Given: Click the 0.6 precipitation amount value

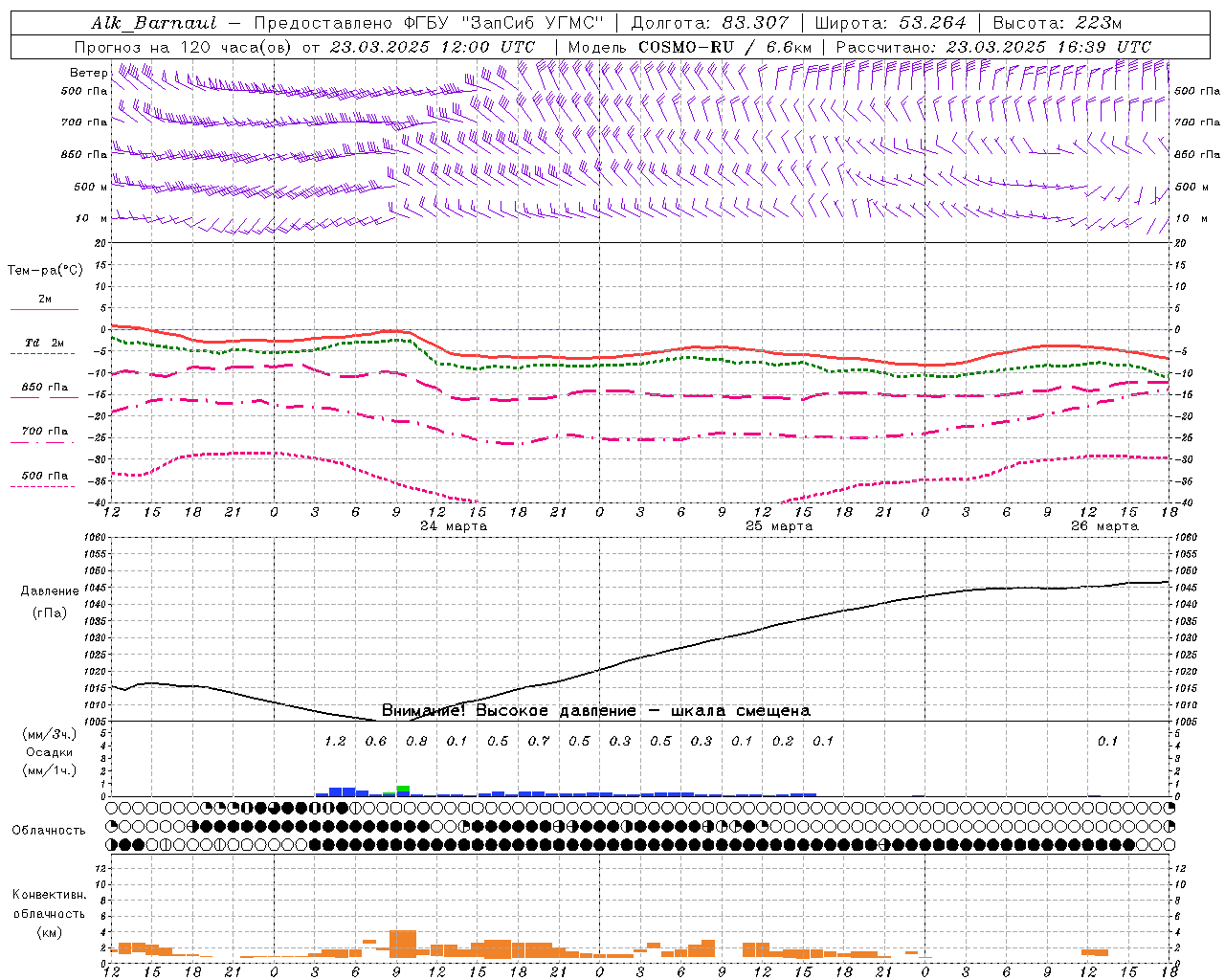Looking at the screenshot, I should tap(376, 741).
